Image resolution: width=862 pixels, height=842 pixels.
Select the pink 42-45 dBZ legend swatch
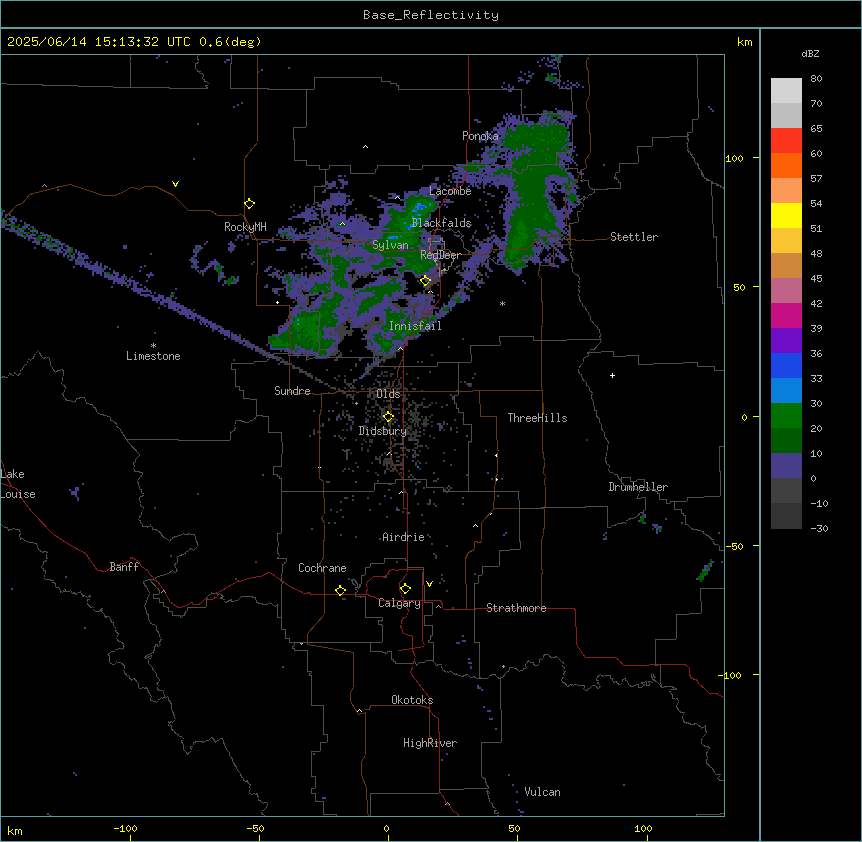click(x=786, y=291)
